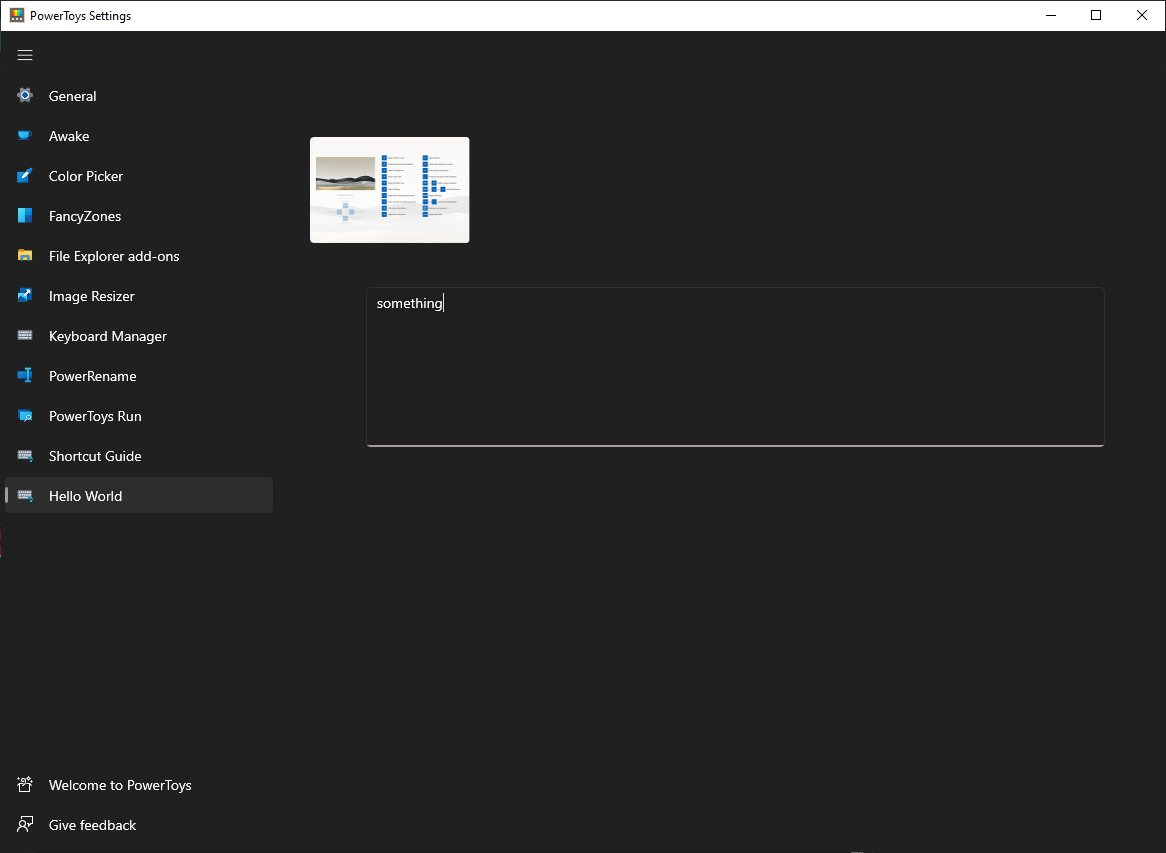1166x853 pixels.
Task: Click the Shortcut Guide preview thumbnail
Action: point(389,190)
